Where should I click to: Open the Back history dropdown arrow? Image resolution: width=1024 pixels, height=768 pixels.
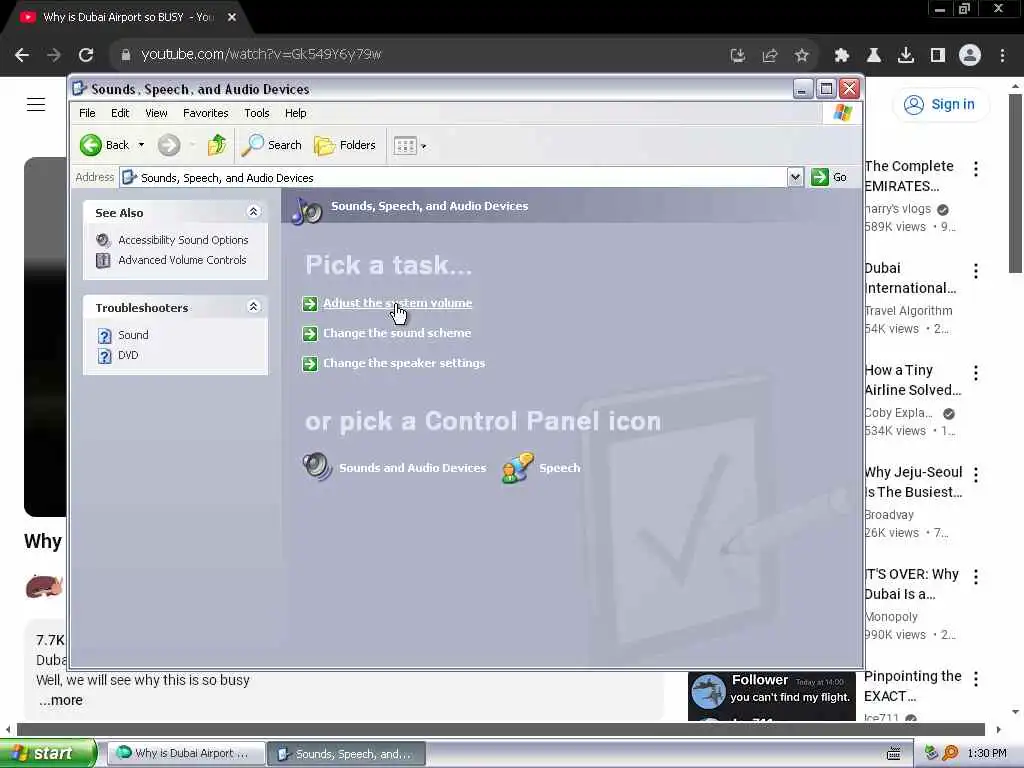[141, 145]
